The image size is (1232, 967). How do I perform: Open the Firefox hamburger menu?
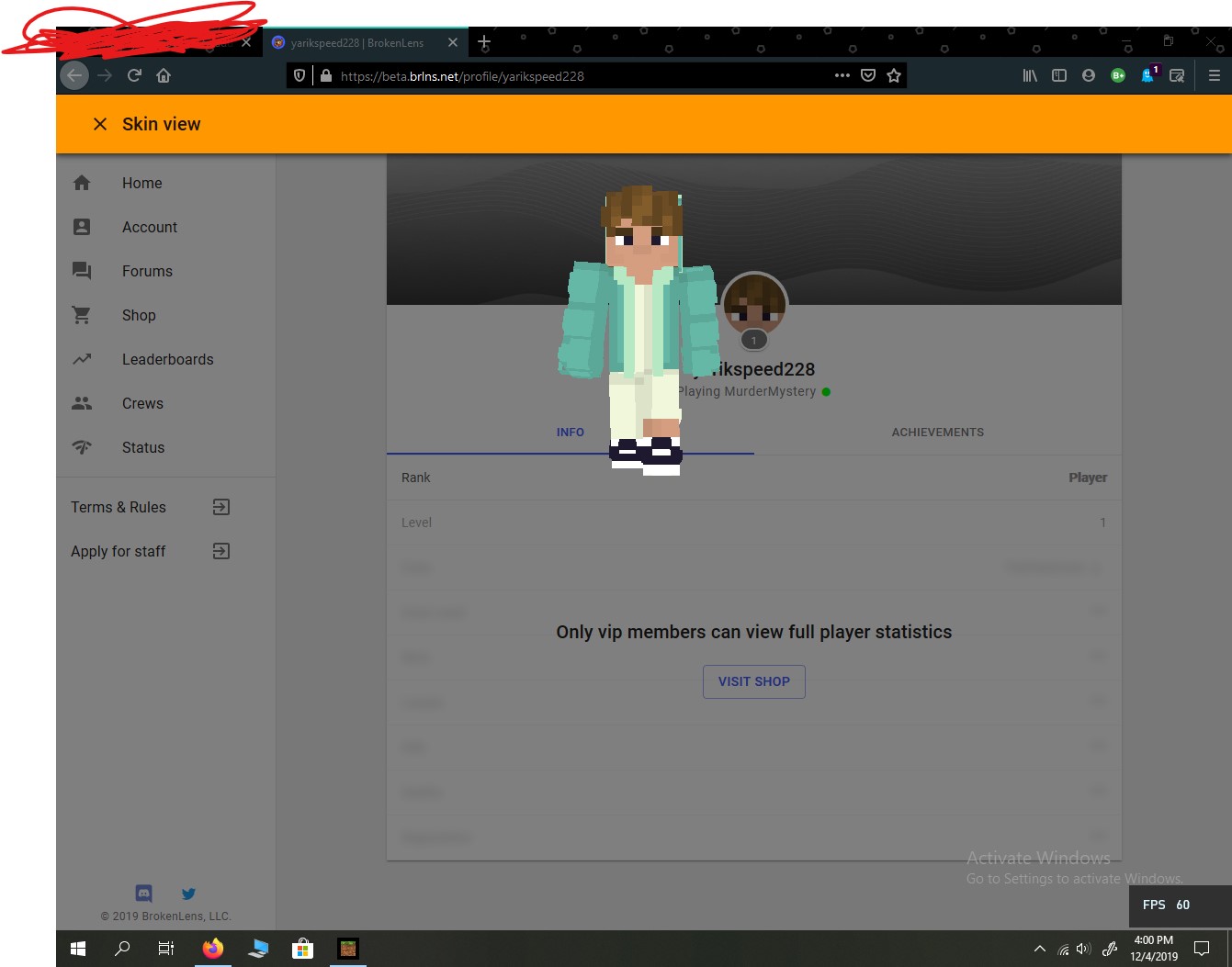1215,75
